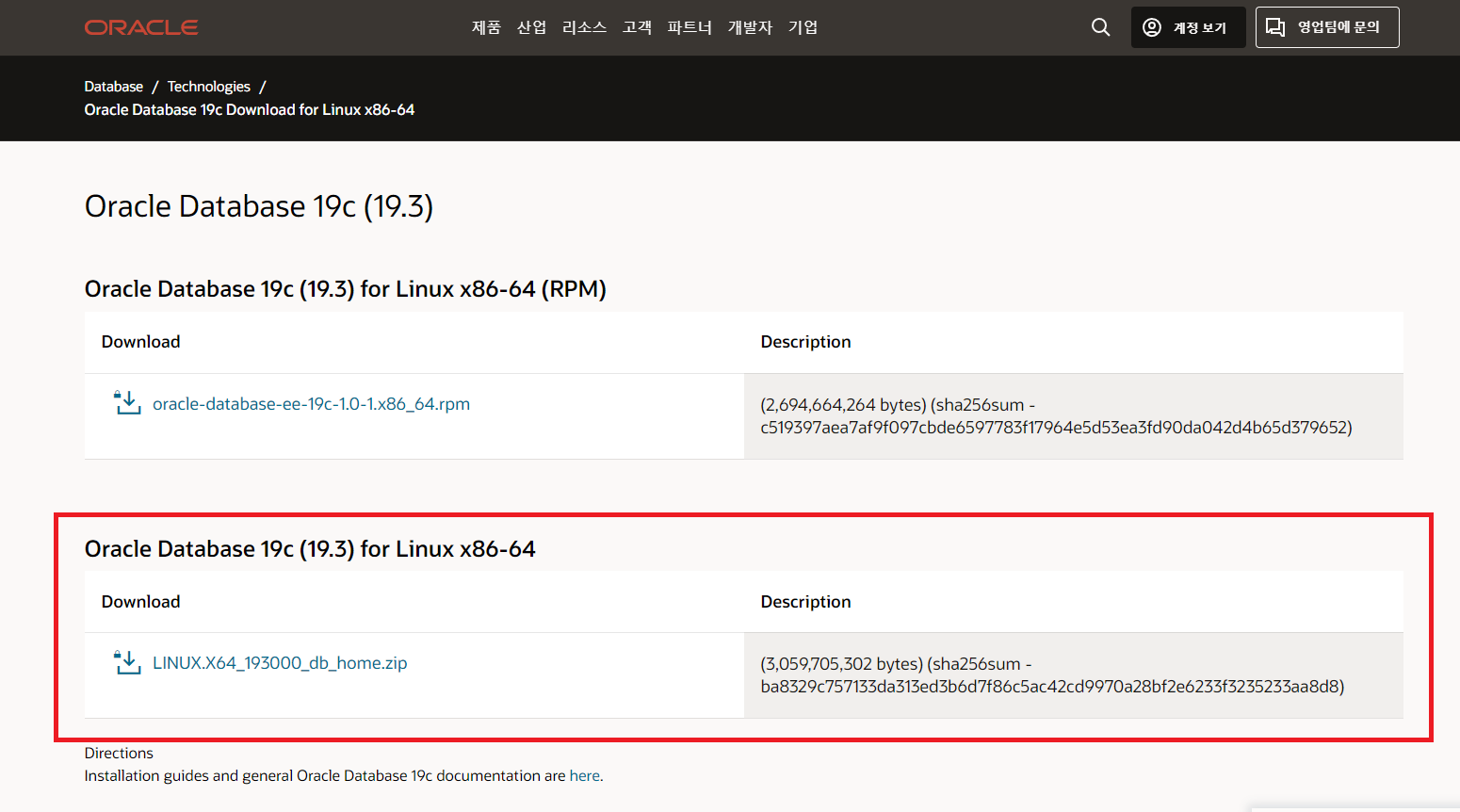Click the 영업팀에 문의 button
The width and height of the screenshot is (1460, 812).
coord(1327,27)
